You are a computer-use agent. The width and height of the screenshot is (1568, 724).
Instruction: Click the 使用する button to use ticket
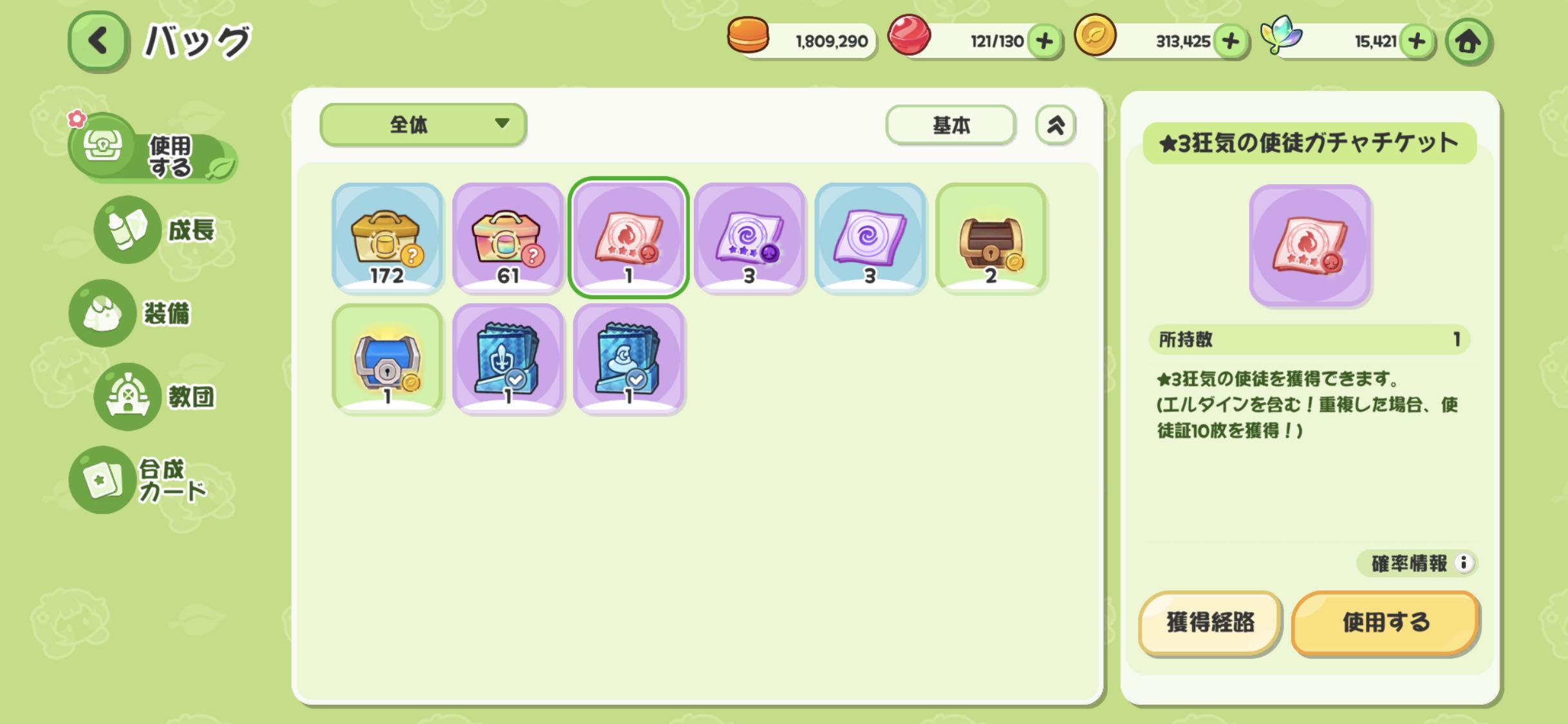coord(1385,622)
